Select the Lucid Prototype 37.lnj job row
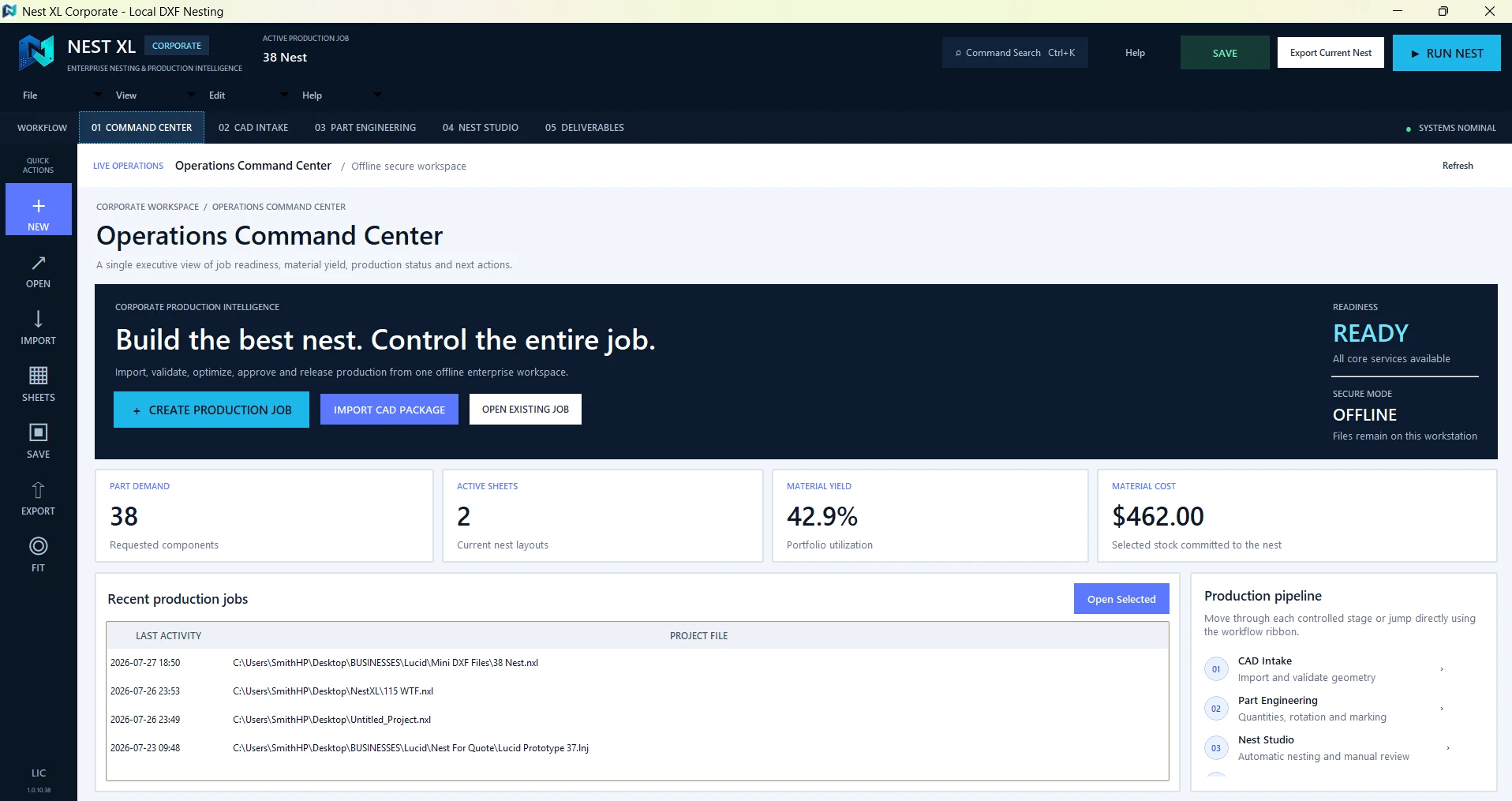Screen dimensions: 1512x801 point(638,748)
